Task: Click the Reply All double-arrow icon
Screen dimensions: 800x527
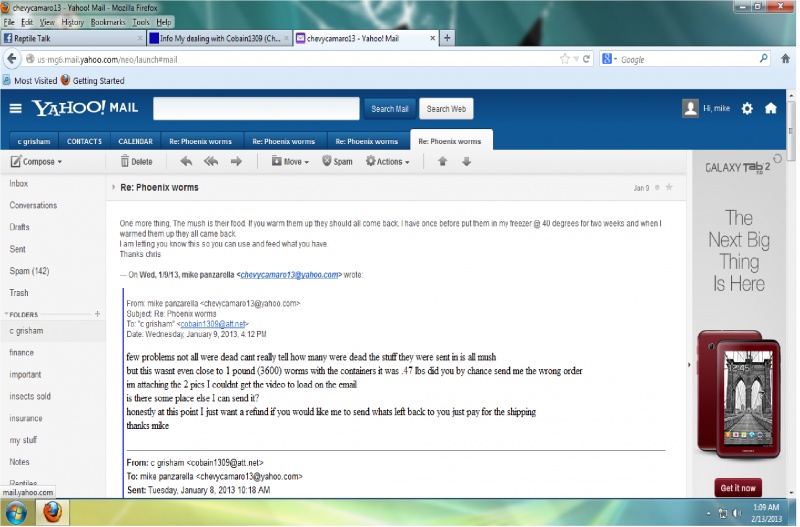Action: [211, 162]
